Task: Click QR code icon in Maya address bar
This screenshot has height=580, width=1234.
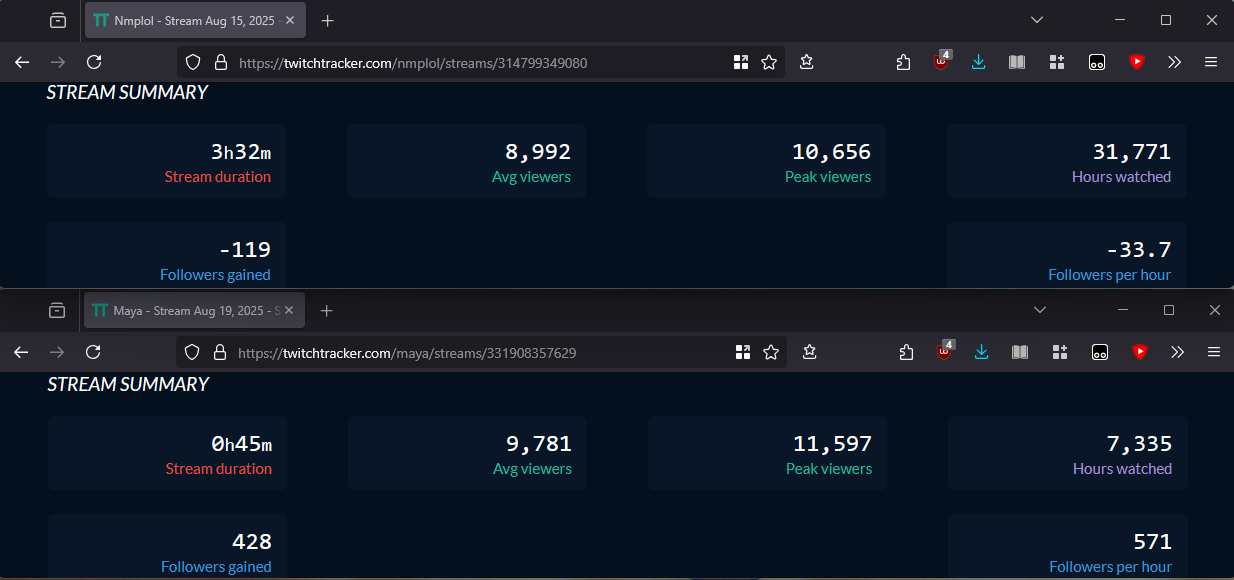Action: pyautogui.click(x=743, y=352)
